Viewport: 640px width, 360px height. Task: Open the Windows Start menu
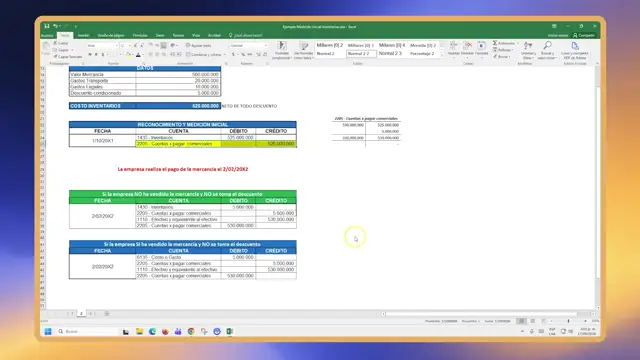48,331
